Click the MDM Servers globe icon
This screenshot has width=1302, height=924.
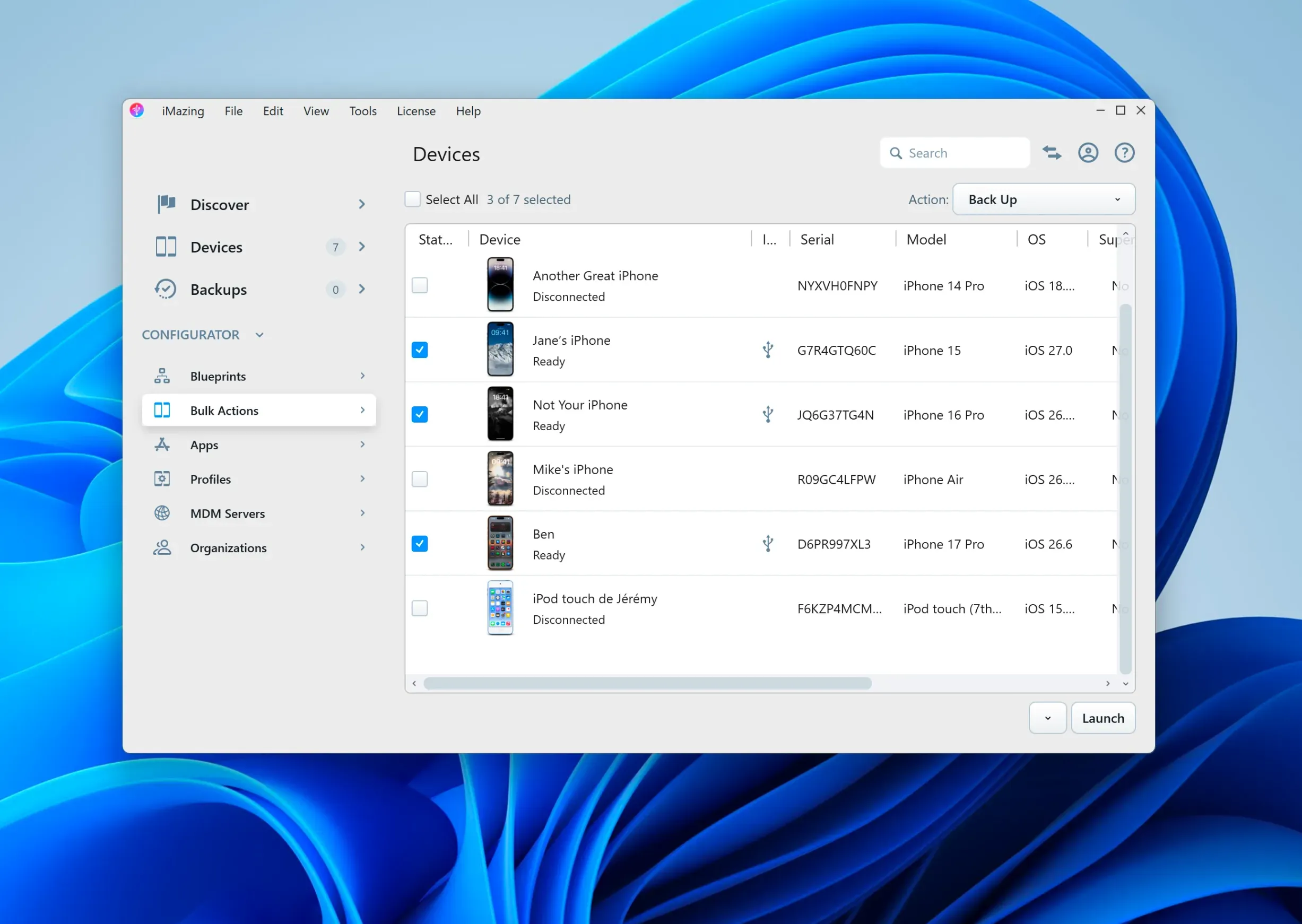point(162,513)
